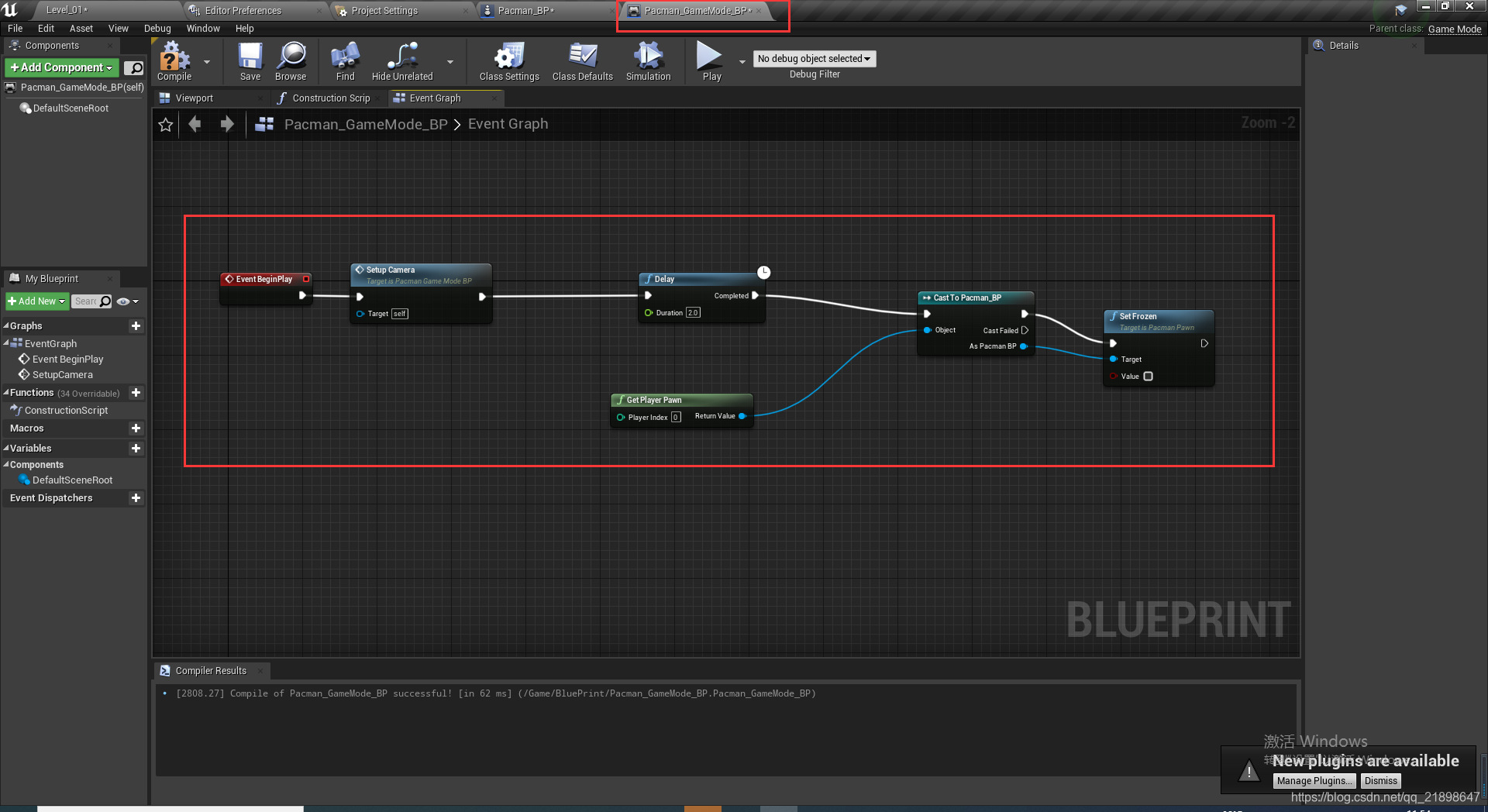The width and height of the screenshot is (1488, 812).
Task: Add a new variable with plus
Action: 136,449
